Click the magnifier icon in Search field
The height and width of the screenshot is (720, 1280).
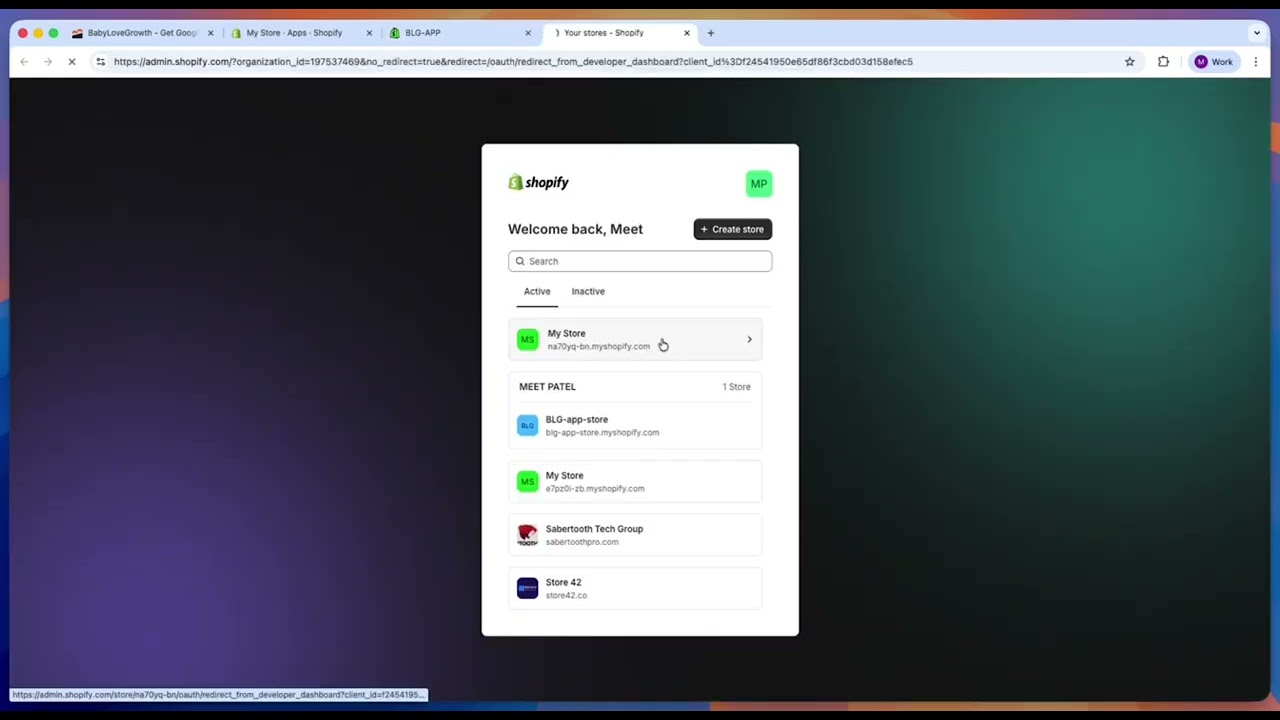click(x=520, y=261)
